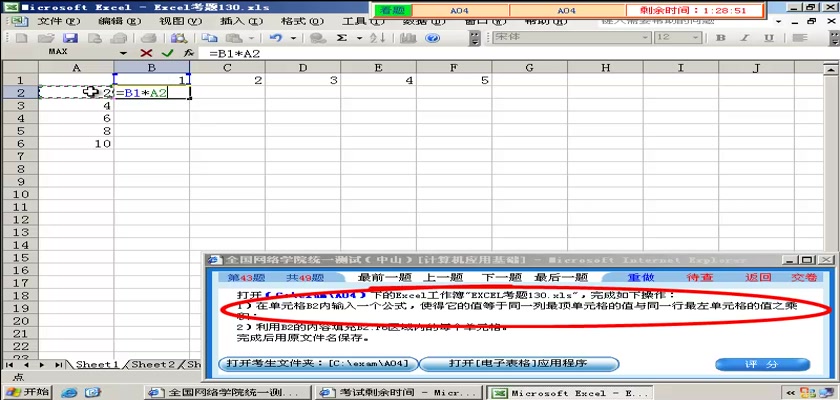Click the Paste toolbar icon
Viewport: 840px width, 400px height.
click(x=234, y=38)
